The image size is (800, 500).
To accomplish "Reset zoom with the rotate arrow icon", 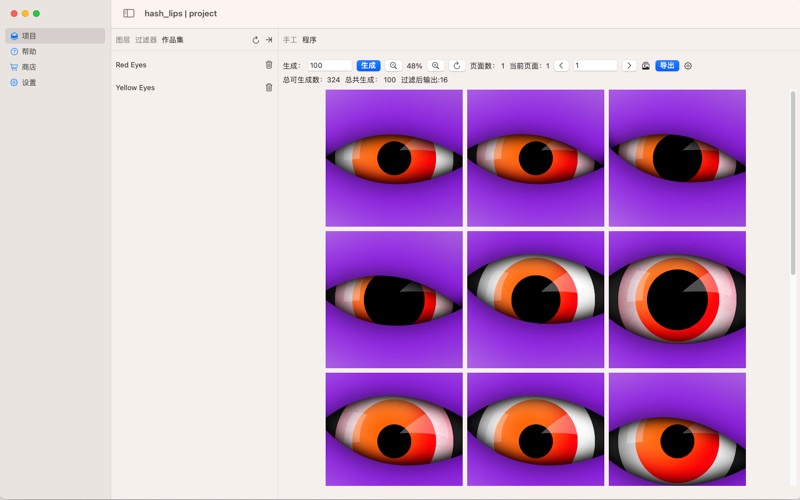I will pyautogui.click(x=457, y=66).
